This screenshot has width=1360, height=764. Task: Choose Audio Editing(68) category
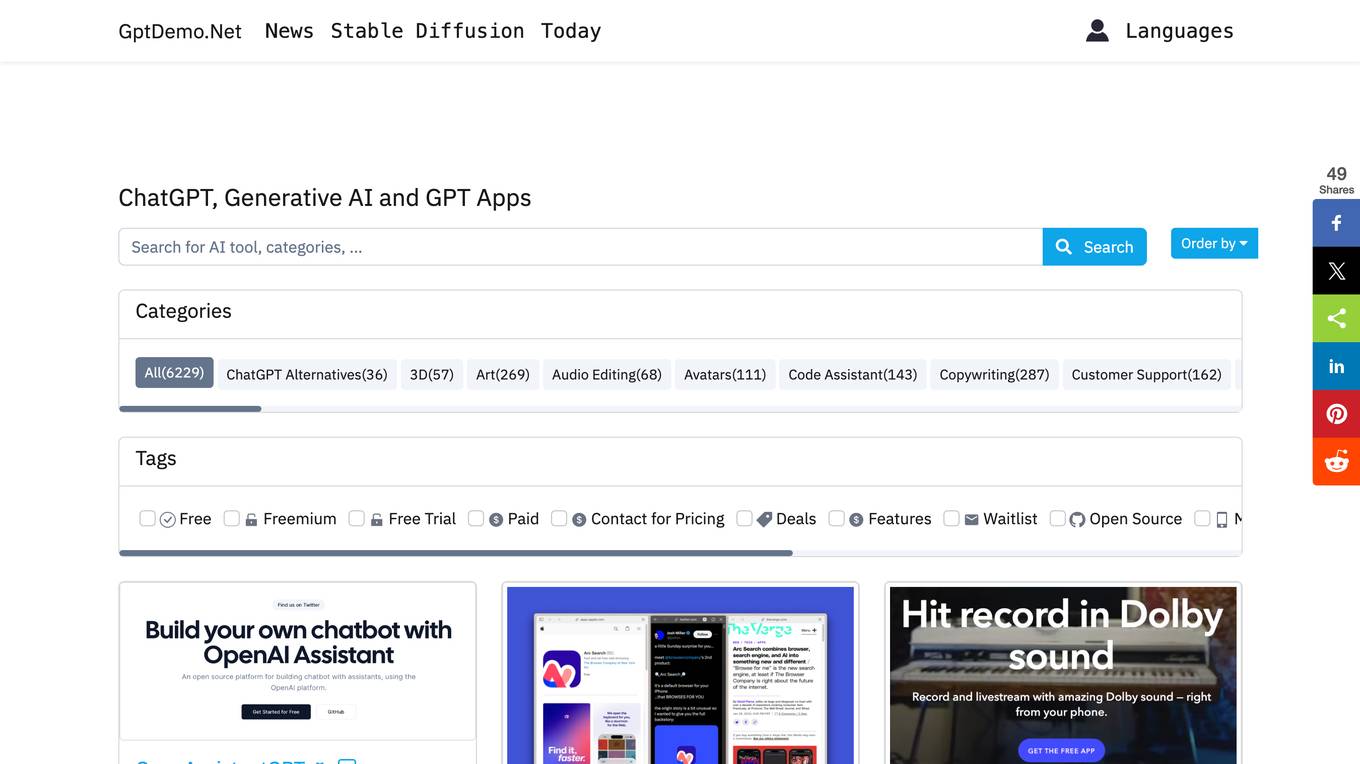607,375
